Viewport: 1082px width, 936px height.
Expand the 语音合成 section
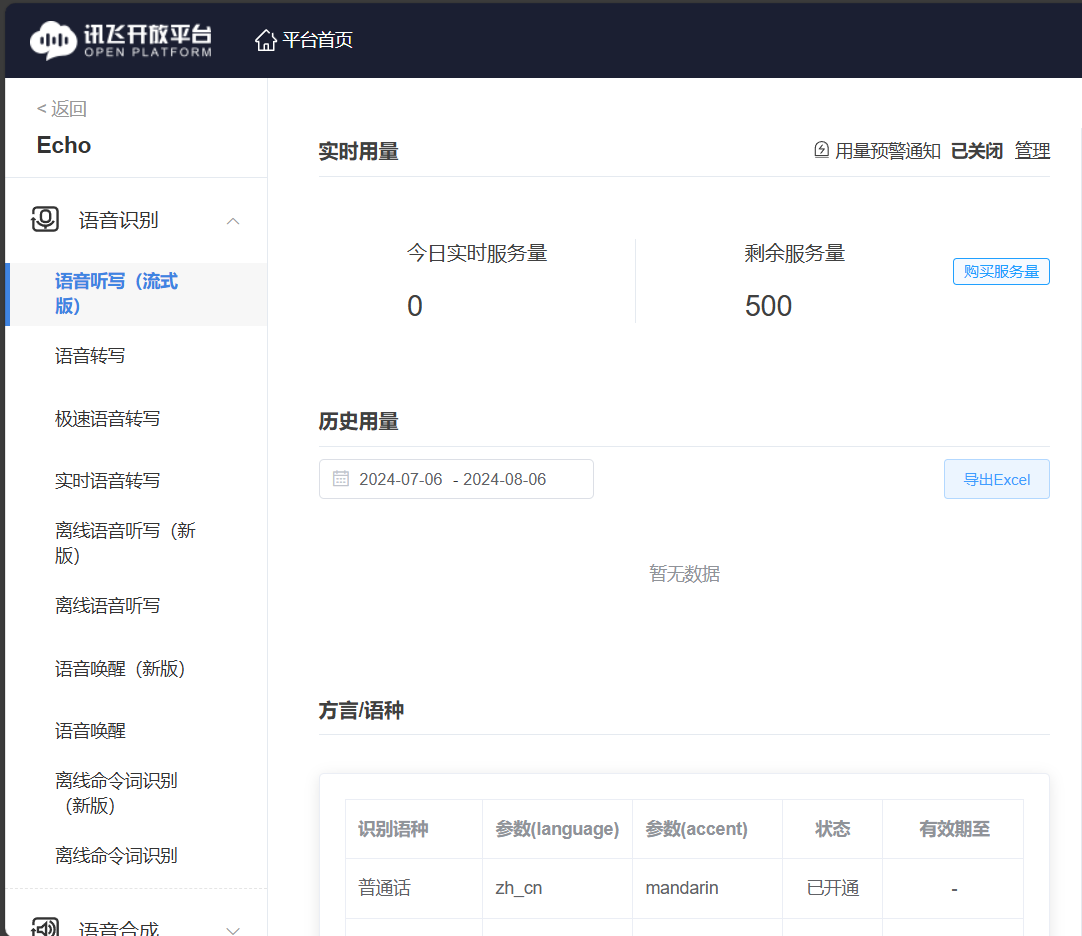click(232, 929)
